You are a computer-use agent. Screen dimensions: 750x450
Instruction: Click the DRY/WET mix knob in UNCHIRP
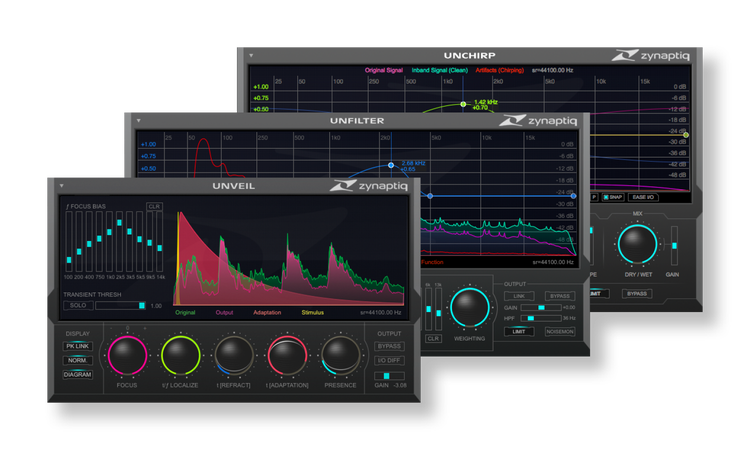[638, 245]
